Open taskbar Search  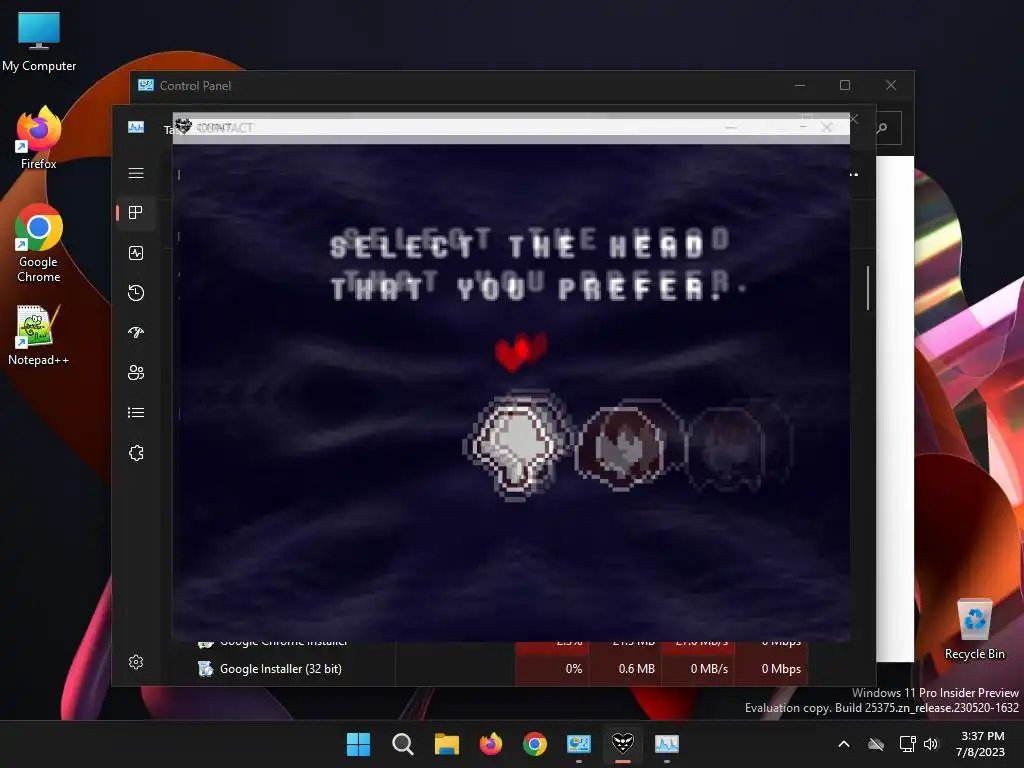(402, 744)
